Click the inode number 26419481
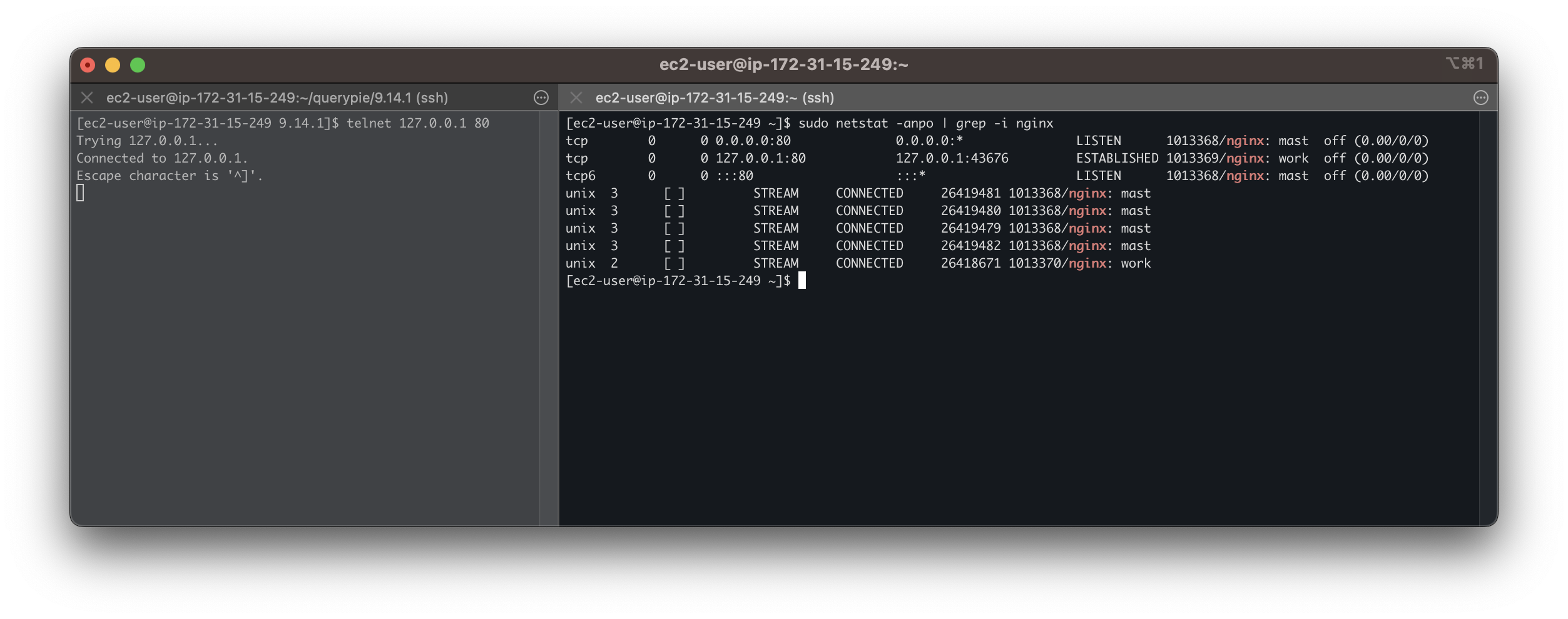1568x619 pixels. [971, 193]
